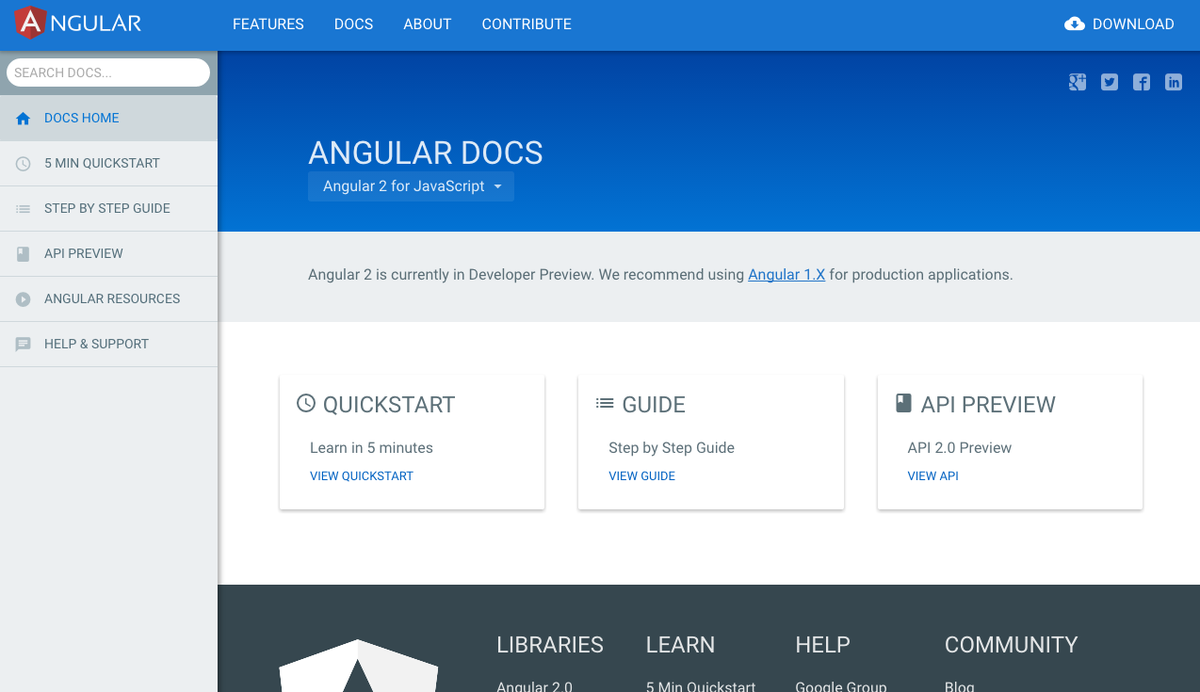Open the Docs menu item
The height and width of the screenshot is (692, 1200).
click(354, 24)
